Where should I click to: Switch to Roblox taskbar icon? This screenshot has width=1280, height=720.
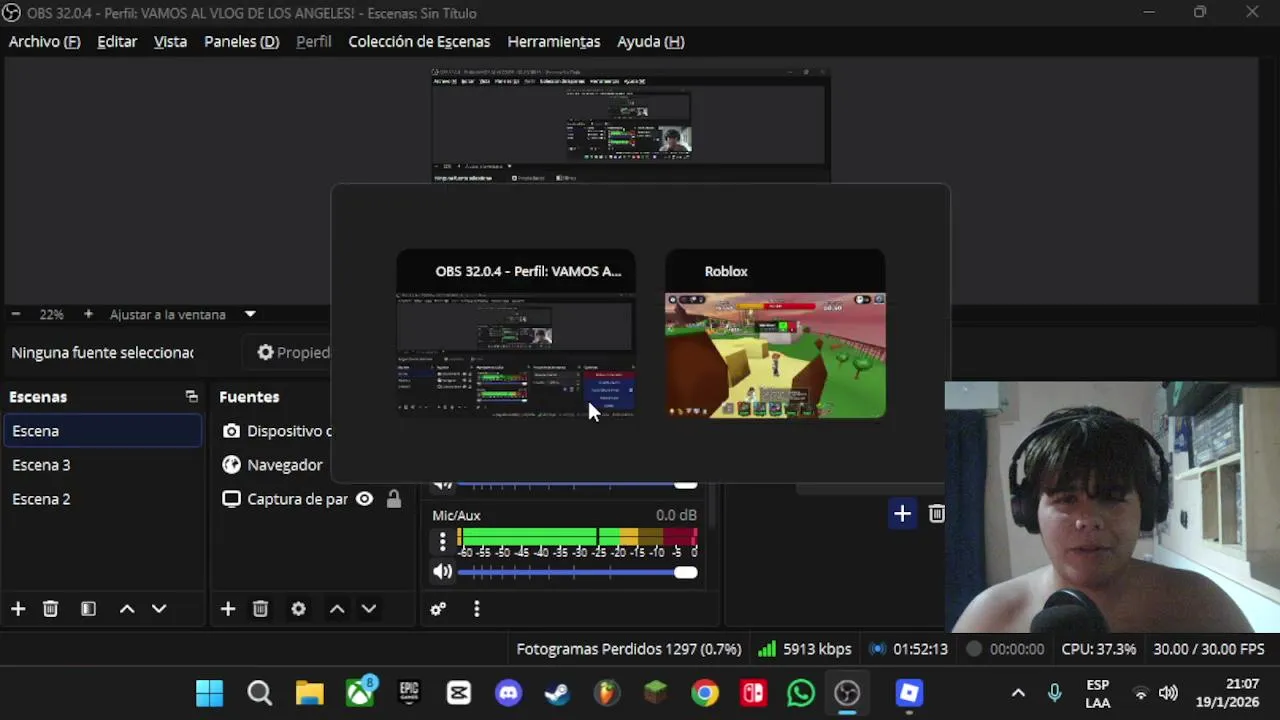pos(909,693)
